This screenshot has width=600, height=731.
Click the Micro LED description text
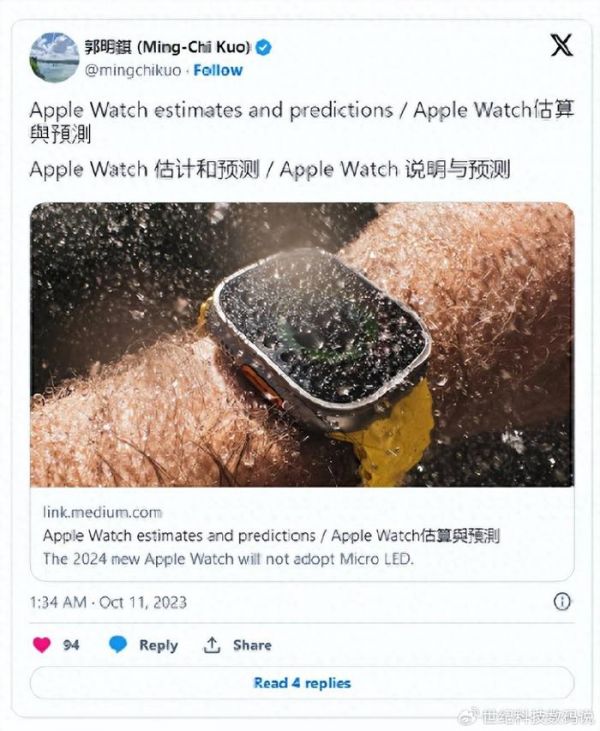pyautogui.click(x=228, y=559)
